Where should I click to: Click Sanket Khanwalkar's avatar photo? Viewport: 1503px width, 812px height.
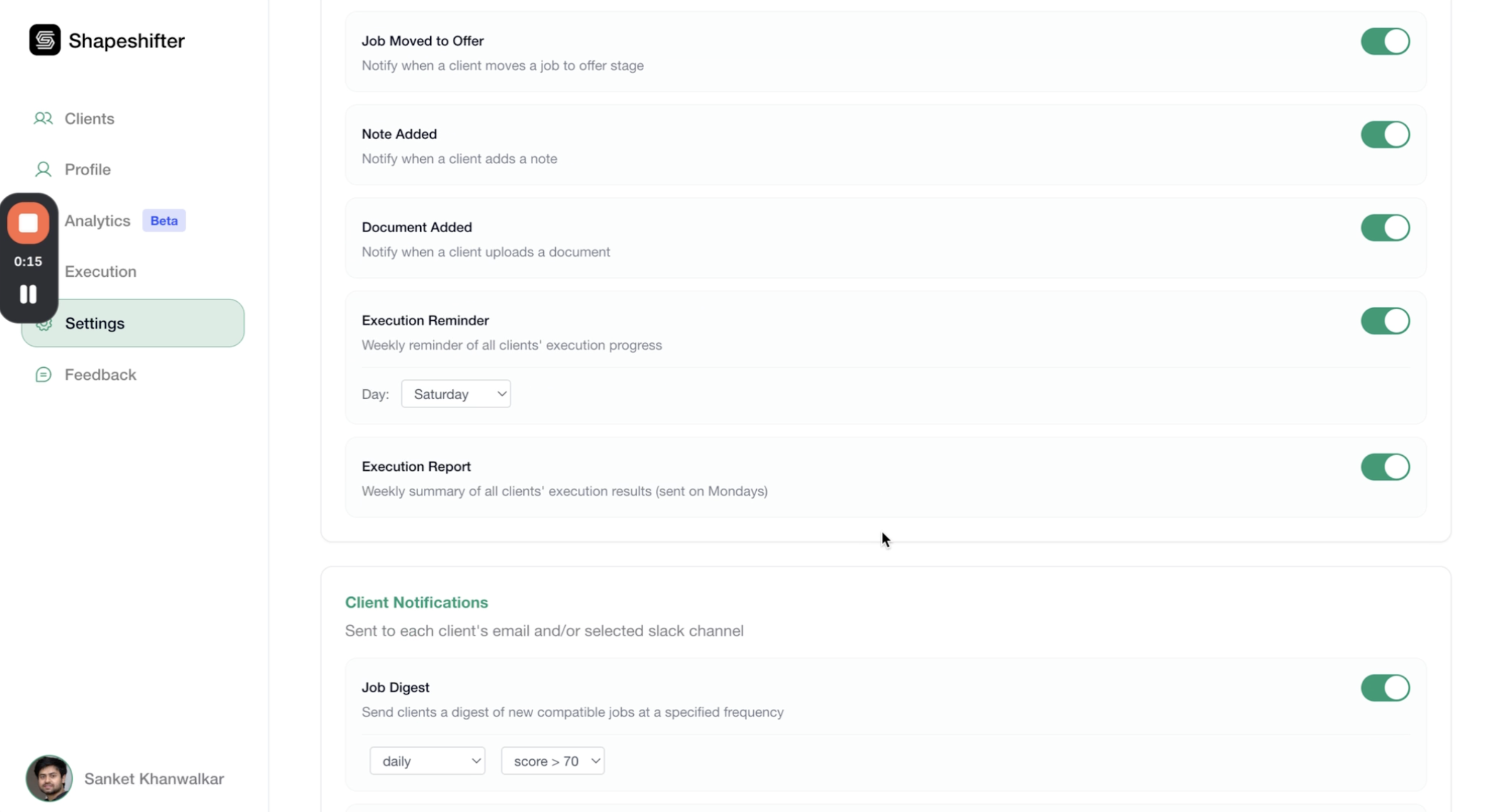click(x=49, y=778)
